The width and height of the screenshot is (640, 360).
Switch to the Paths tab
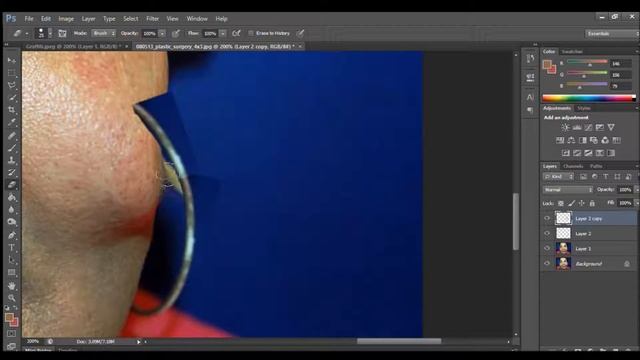pyautogui.click(x=596, y=166)
